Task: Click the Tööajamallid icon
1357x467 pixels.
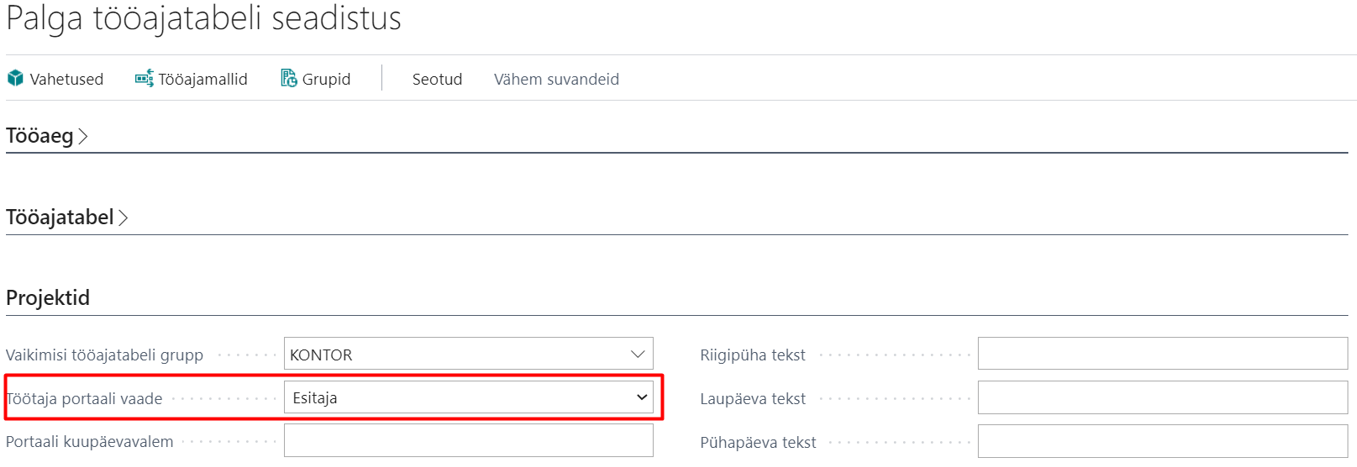Action: pos(144,78)
